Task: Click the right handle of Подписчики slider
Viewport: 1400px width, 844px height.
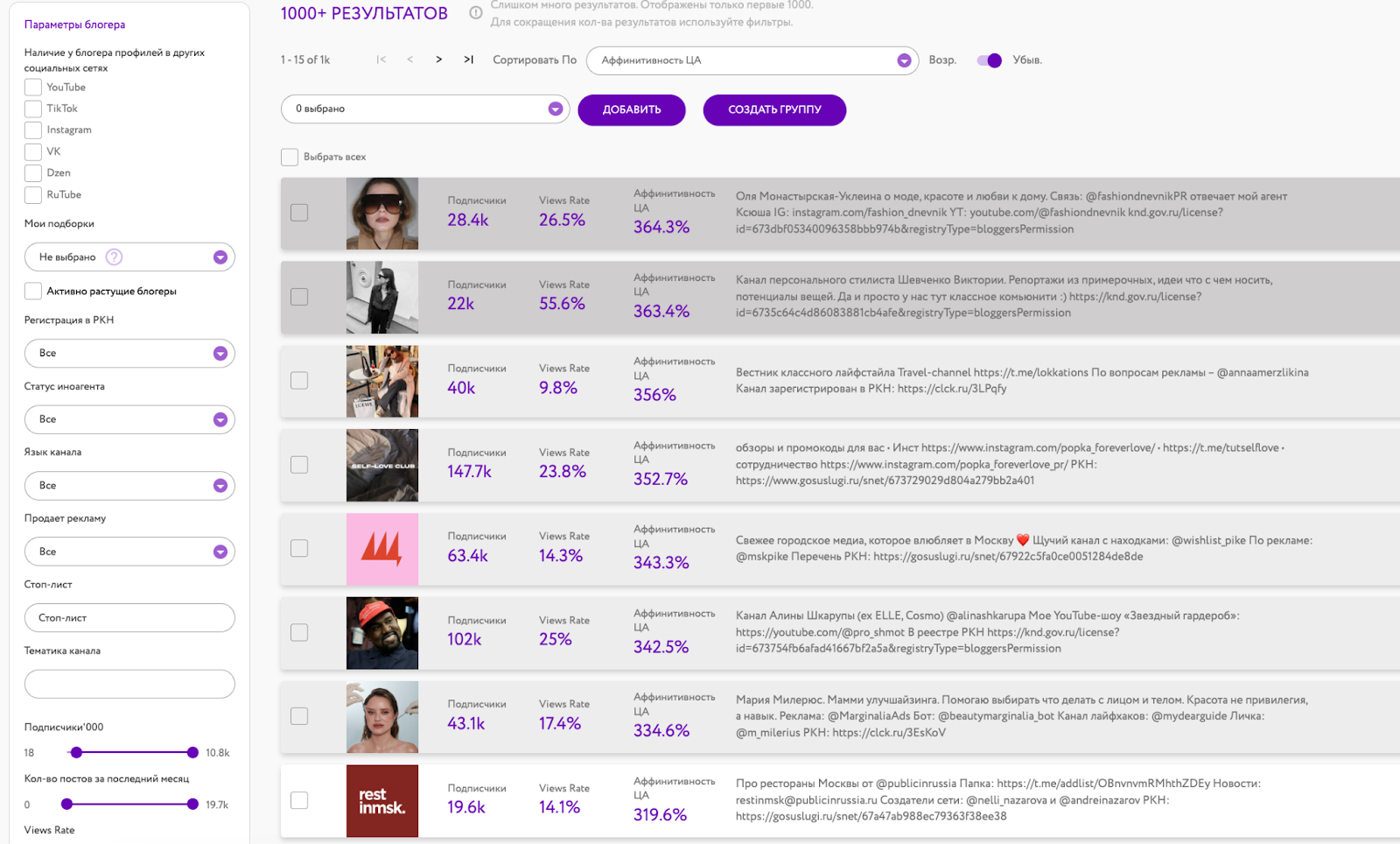Action: pyautogui.click(x=192, y=752)
